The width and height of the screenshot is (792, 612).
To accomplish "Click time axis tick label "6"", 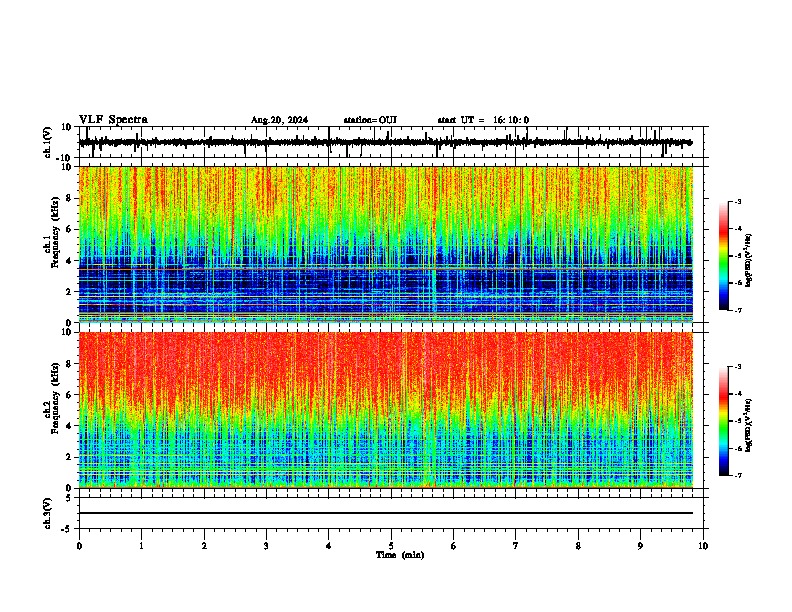I will 454,546.
